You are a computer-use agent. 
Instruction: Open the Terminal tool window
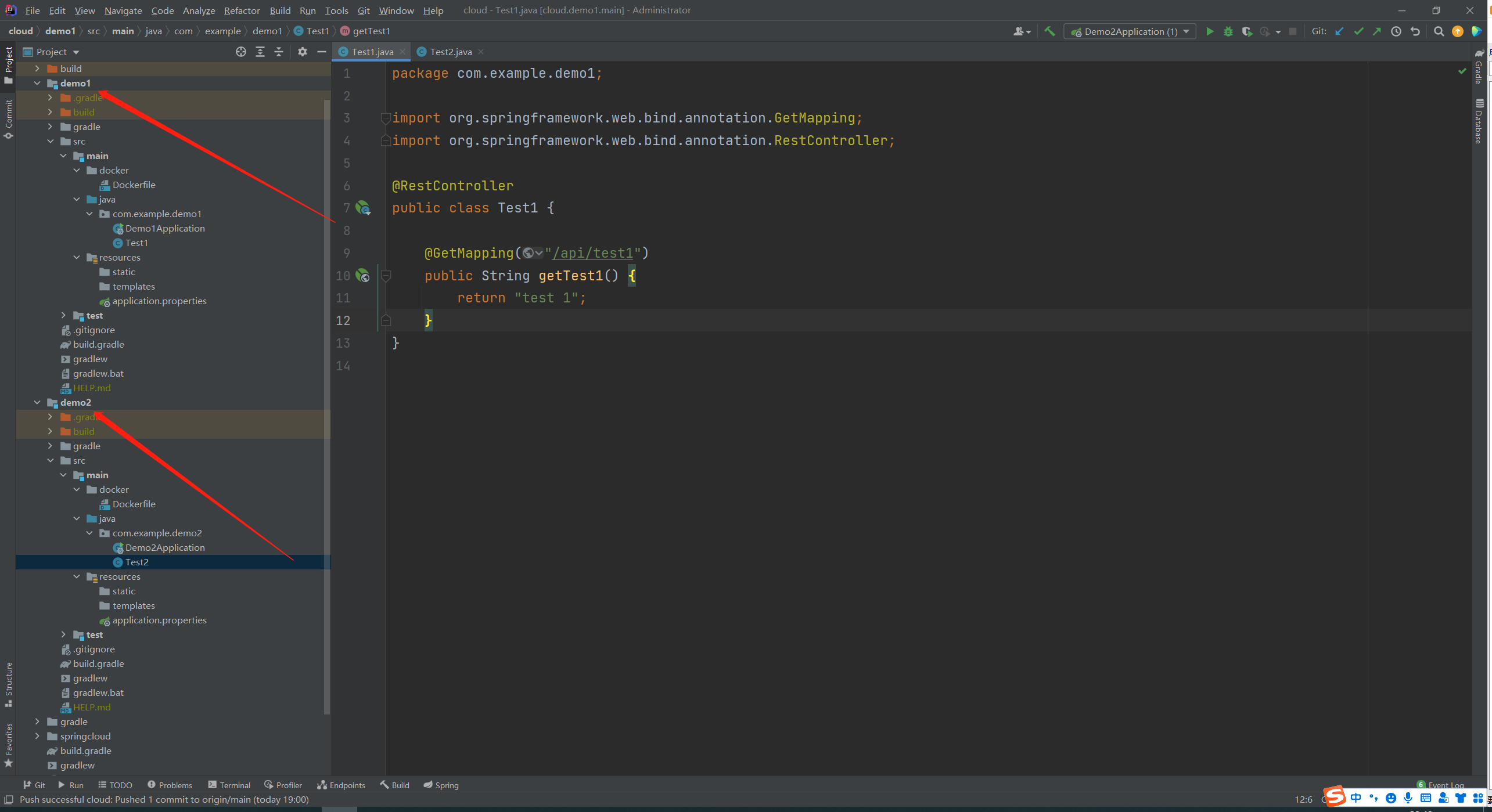click(x=229, y=785)
